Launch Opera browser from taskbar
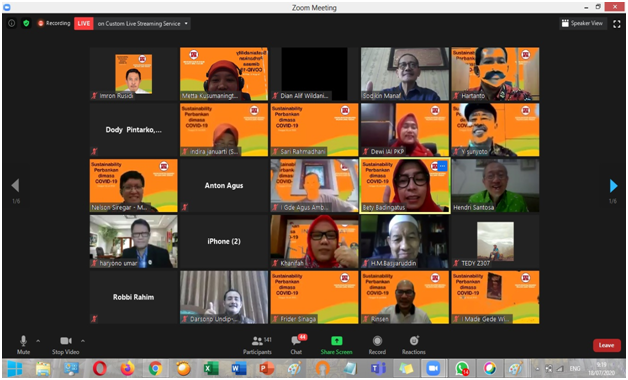This screenshot has height=380, width=628. point(99,368)
